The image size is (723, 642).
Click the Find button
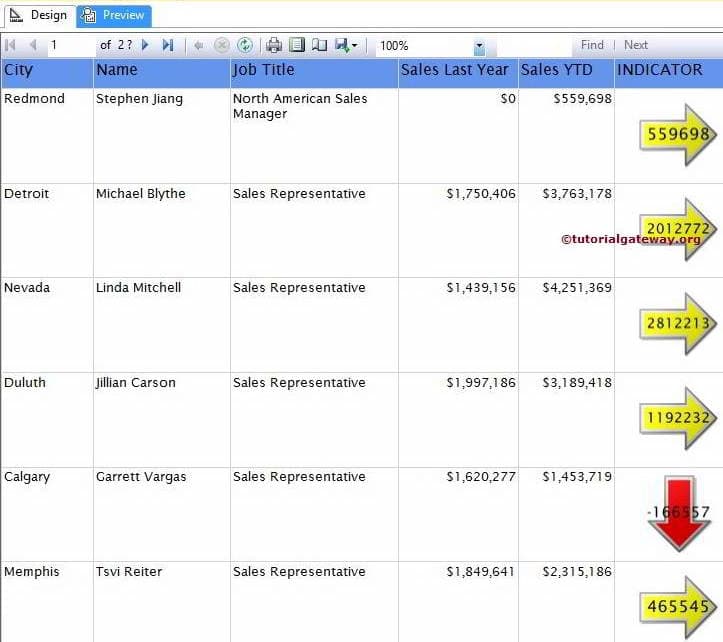tap(592, 45)
